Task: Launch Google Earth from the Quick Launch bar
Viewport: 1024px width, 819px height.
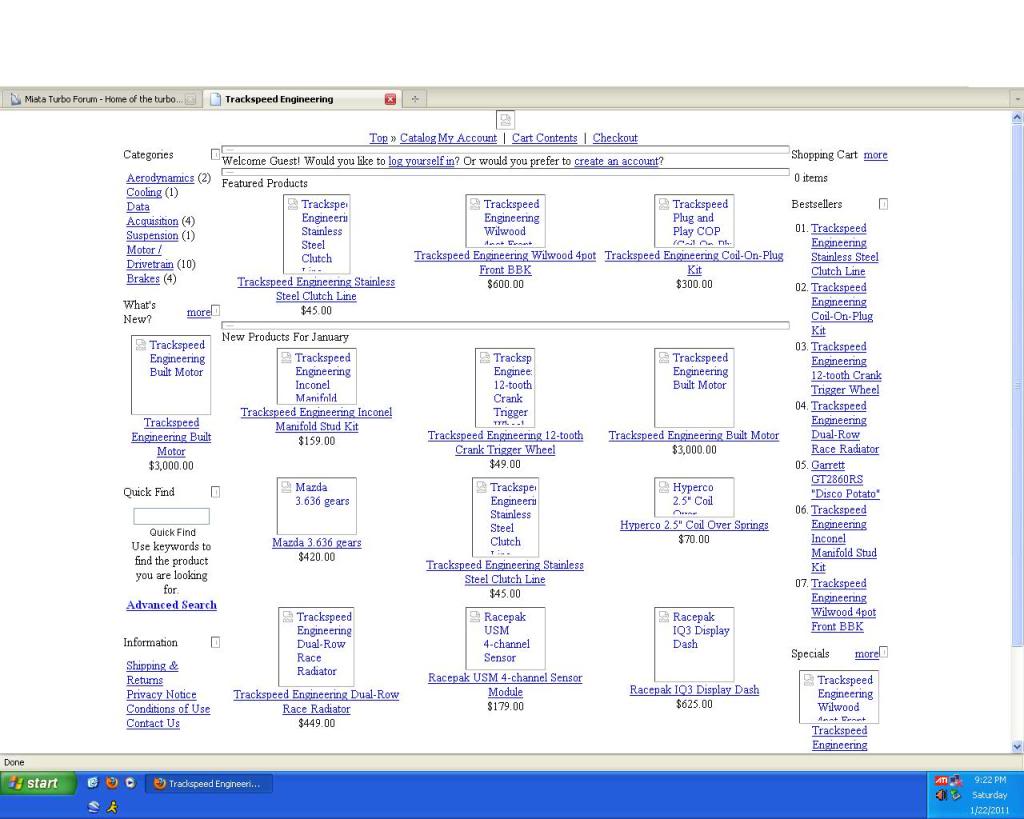Action: (x=93, y=805)
